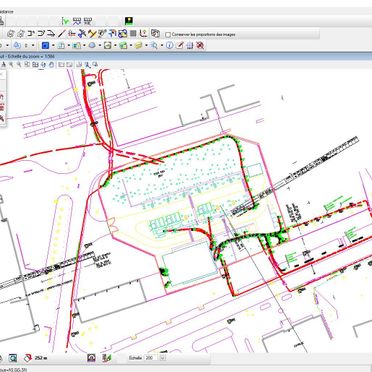
Task: Open dropdown arrow right of magnifier search icon
Action: (162, 45)
